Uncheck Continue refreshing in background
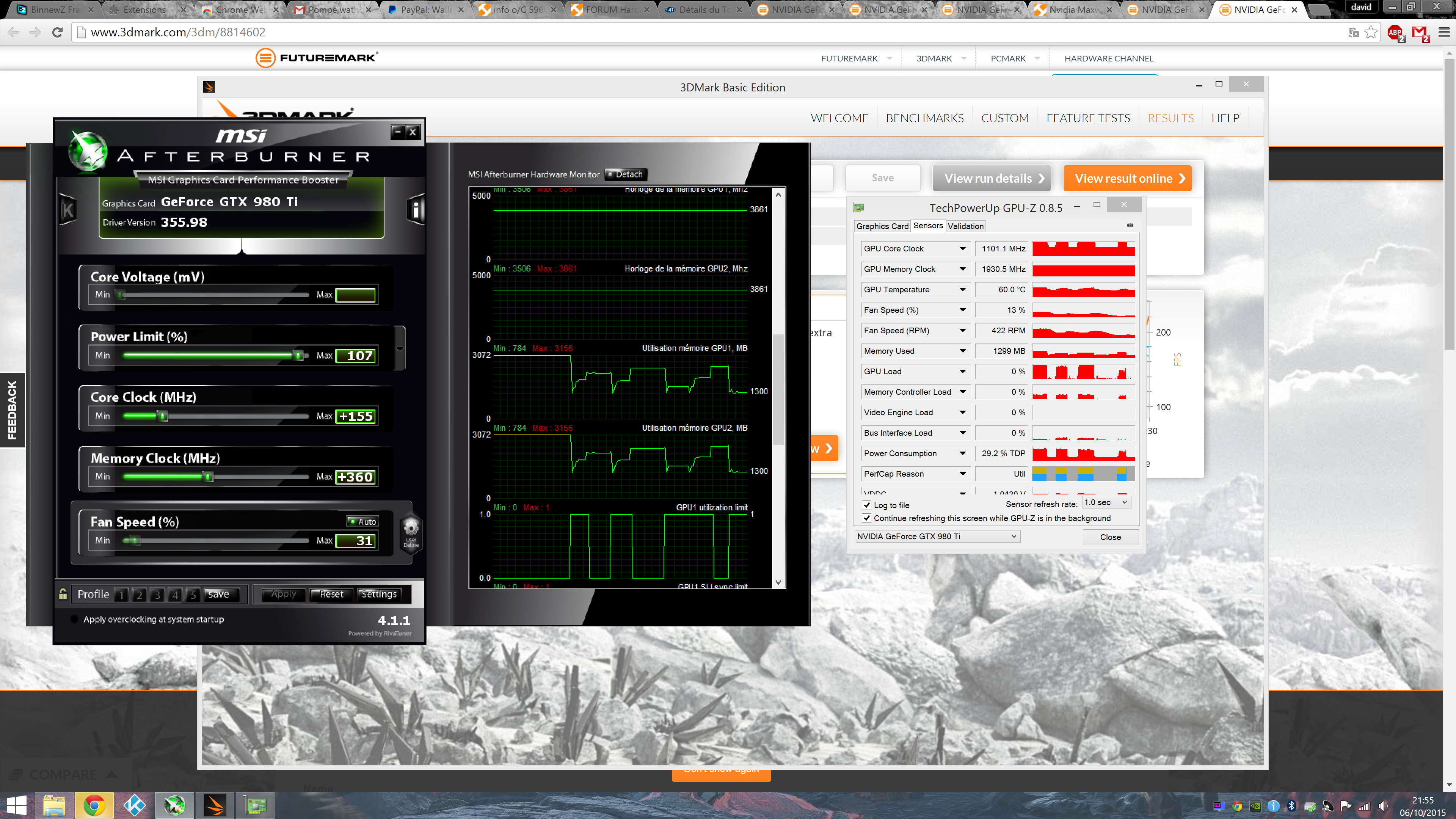 [x=867, y=518]
